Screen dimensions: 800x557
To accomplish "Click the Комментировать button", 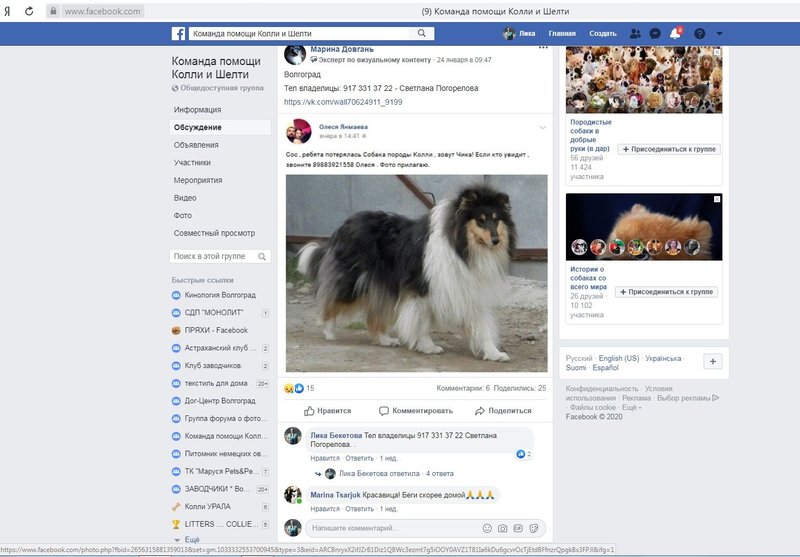I will (416, 411).
